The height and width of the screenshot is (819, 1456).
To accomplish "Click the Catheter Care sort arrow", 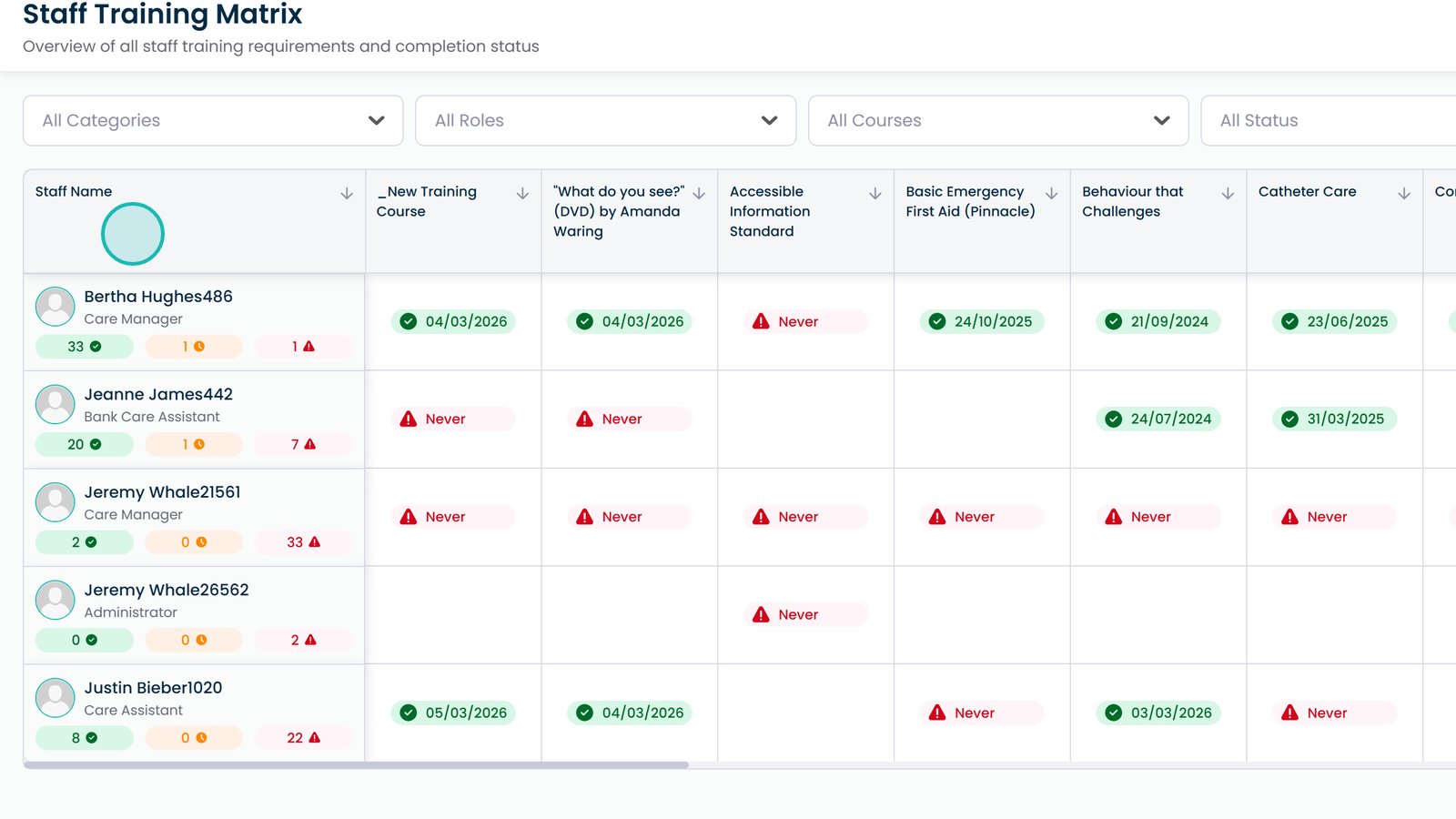I will (1404, 194).
